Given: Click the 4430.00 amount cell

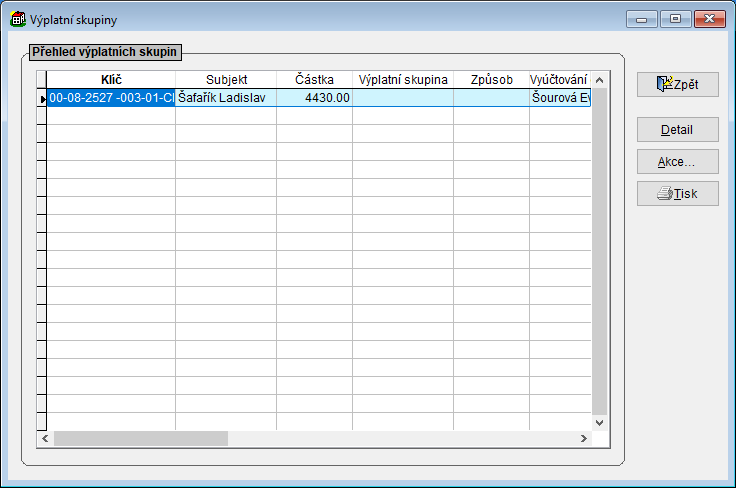Looking at the screenshot, I should [x=314, y=98].
